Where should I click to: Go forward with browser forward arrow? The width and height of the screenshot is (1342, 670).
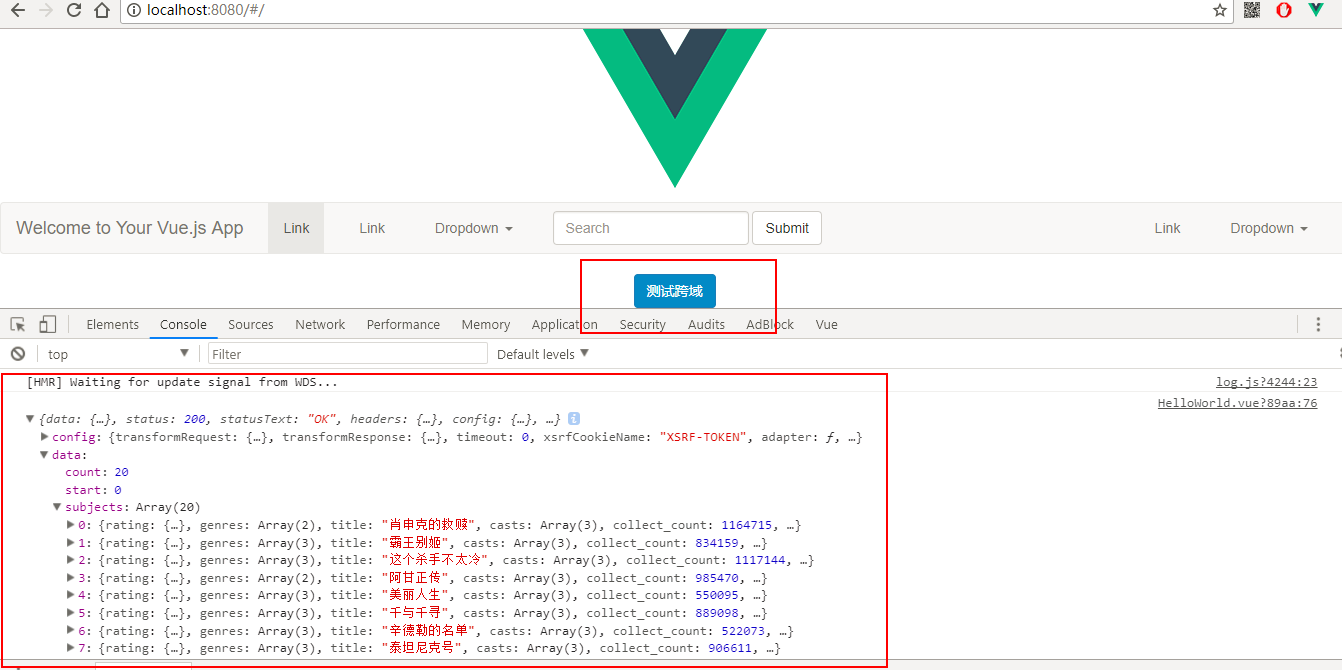[x=45, y=11]
